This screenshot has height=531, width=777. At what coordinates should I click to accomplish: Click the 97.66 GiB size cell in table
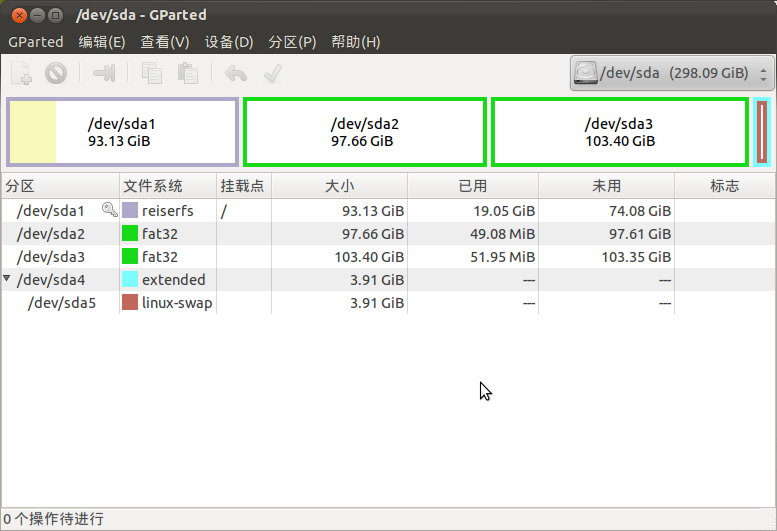pos(373,234)
